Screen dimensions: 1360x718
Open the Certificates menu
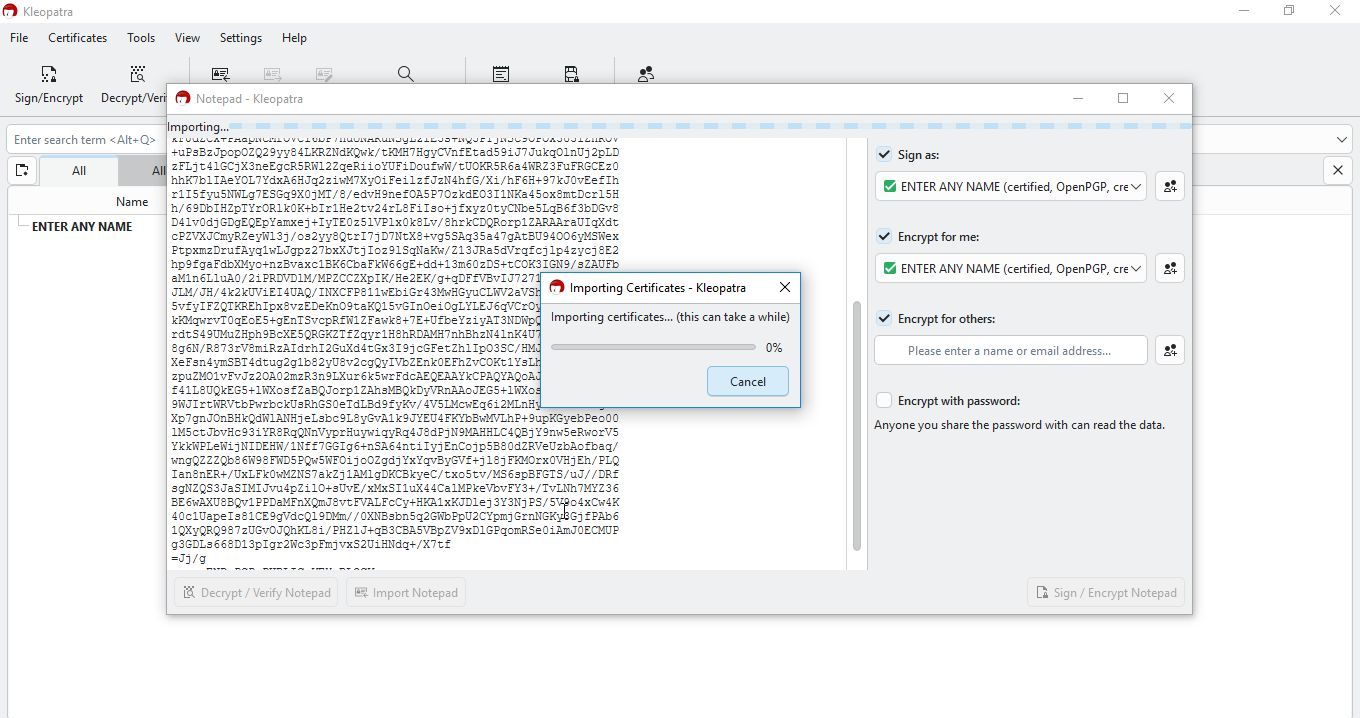77,38
